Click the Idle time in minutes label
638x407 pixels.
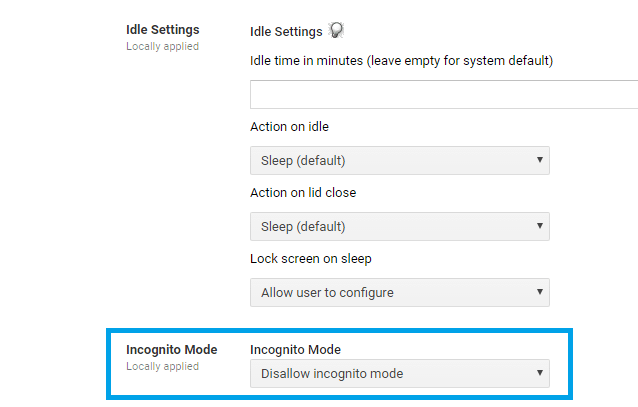coord(402,61)
